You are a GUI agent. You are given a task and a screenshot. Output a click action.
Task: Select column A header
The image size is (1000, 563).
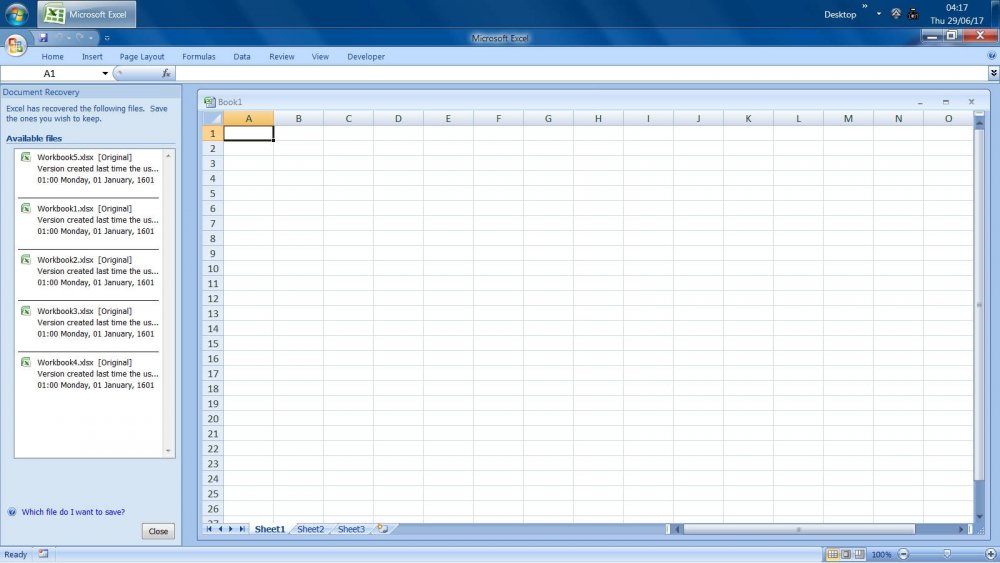tap(249, 119)
